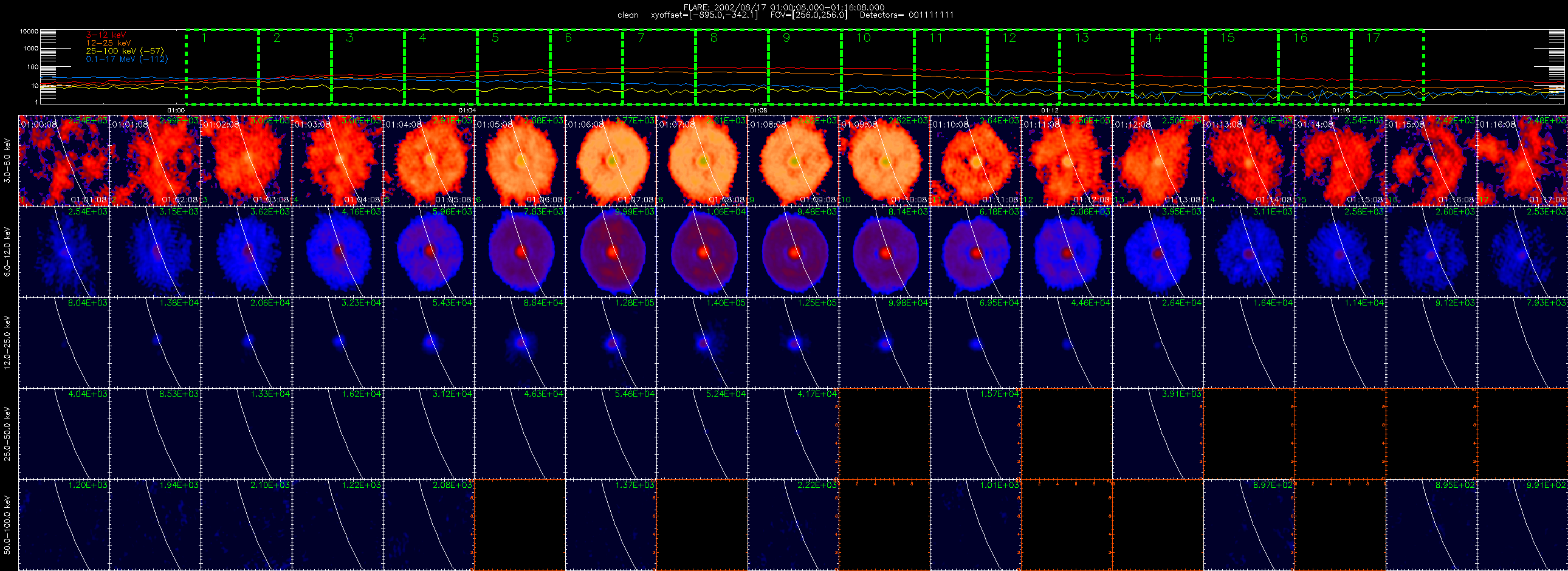
Task: Click the xyoffset=[-895.0,-342.1] text
Action: coord(705,15)
